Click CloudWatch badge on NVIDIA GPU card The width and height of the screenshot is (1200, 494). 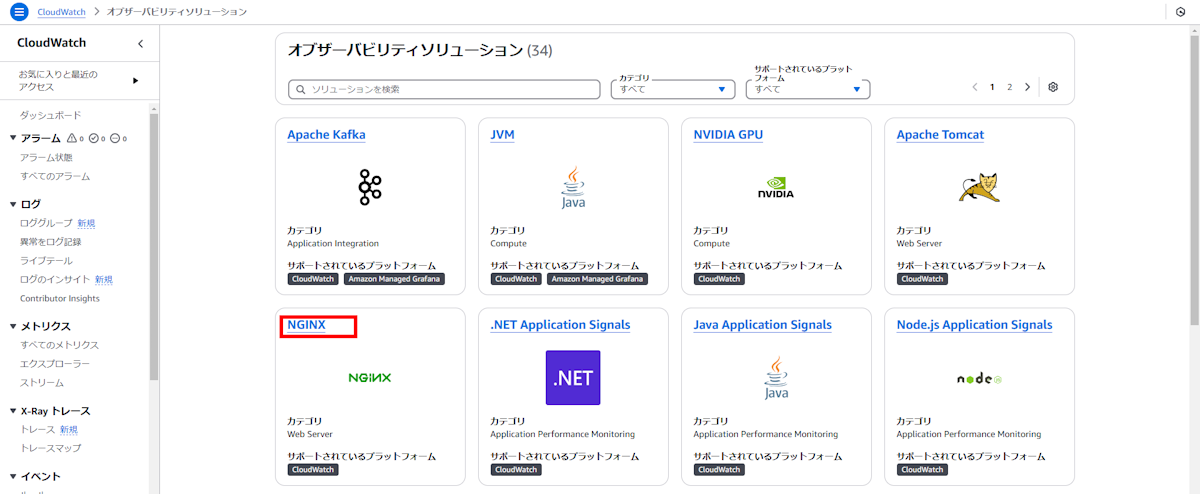click(x=719, y=279)
